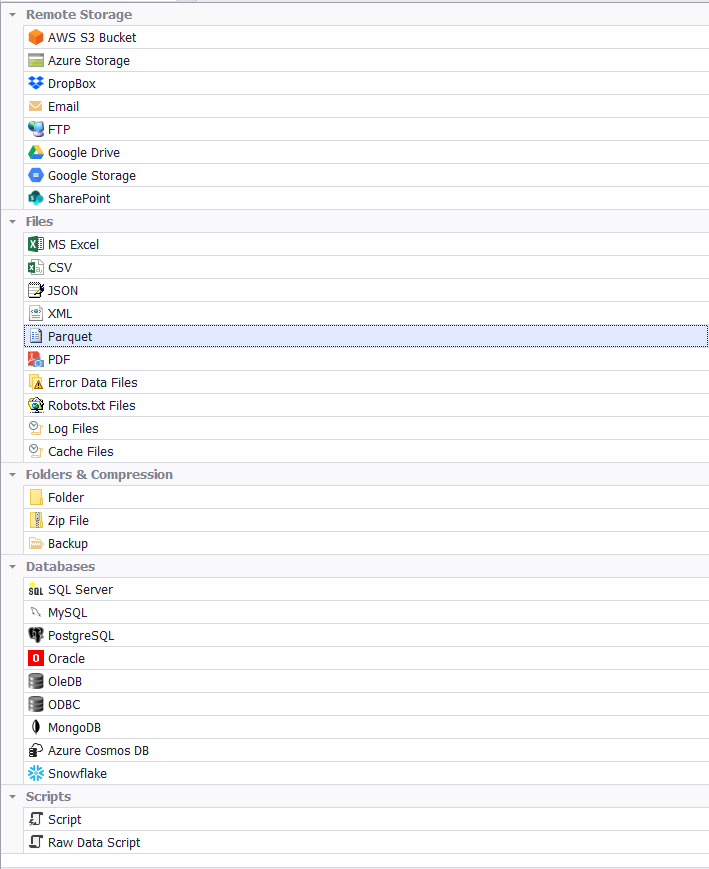The width and height of the screenshot is (709, 869).
Task: Click the MySQL dolphin icon
Action: (35, 612)
